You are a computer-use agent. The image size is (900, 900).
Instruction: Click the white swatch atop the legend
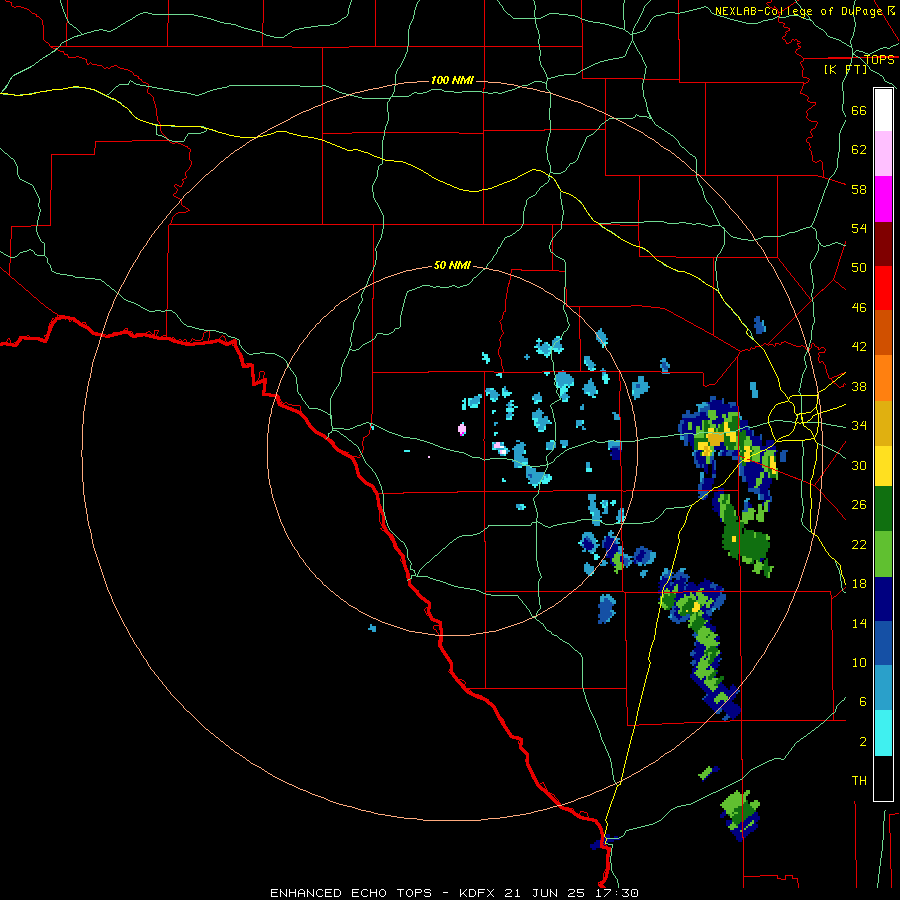[x=883, y=110]
